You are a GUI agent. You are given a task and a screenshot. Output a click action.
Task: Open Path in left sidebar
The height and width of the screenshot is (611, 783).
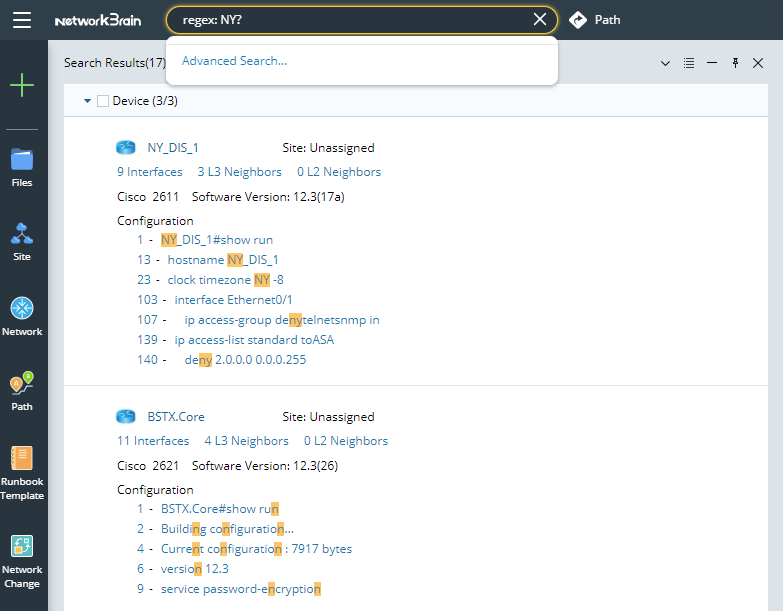tap(22, 391)
